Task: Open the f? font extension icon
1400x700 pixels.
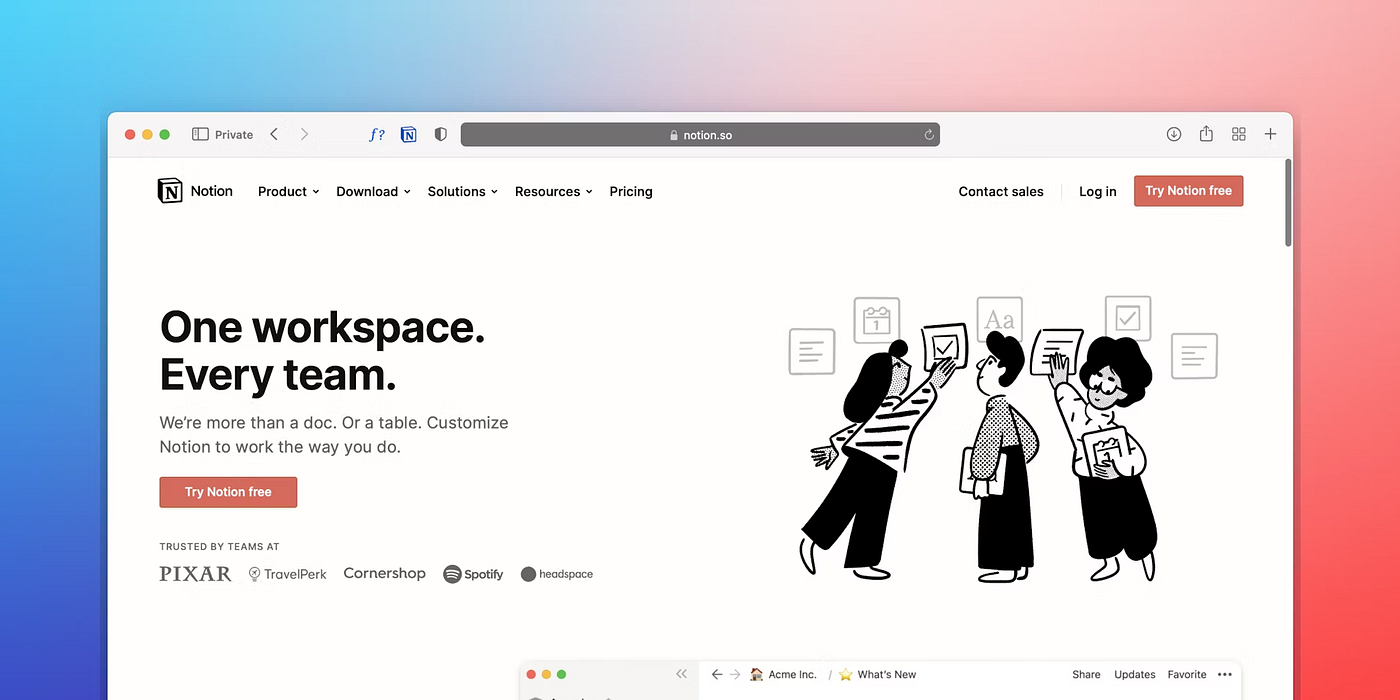Action: pos(376,134)
